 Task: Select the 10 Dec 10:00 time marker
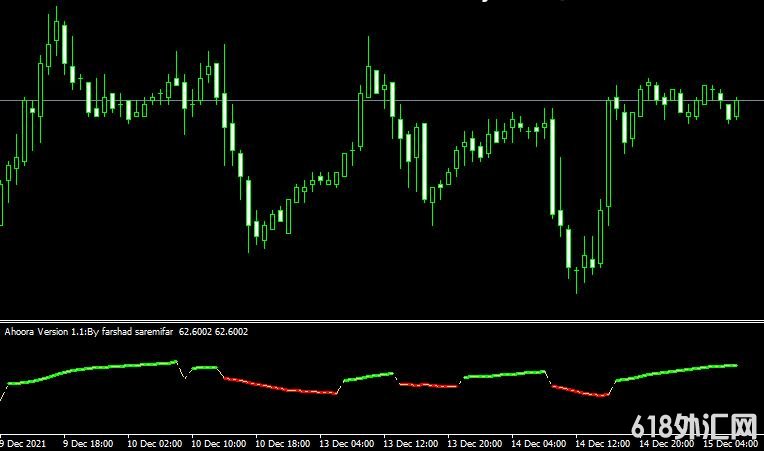pos(219,442)
